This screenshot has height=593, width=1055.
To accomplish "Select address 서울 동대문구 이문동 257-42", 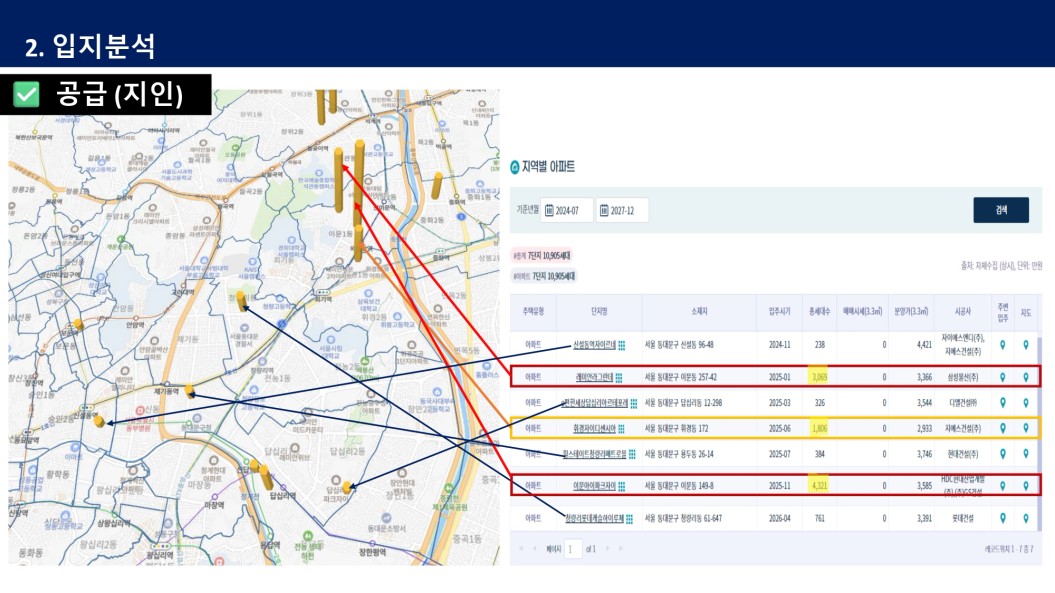I will pyautogui.click(x=680, y=378).
